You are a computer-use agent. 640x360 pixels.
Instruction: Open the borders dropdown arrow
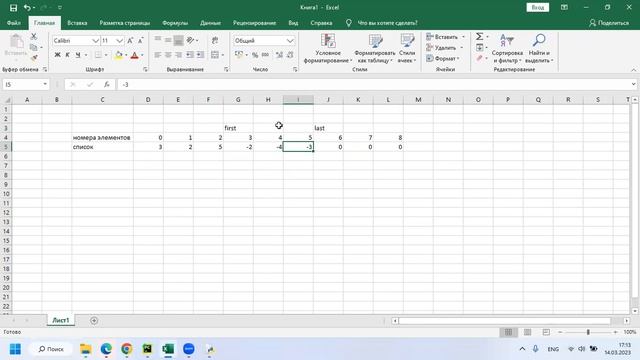[x=106, y=55]
